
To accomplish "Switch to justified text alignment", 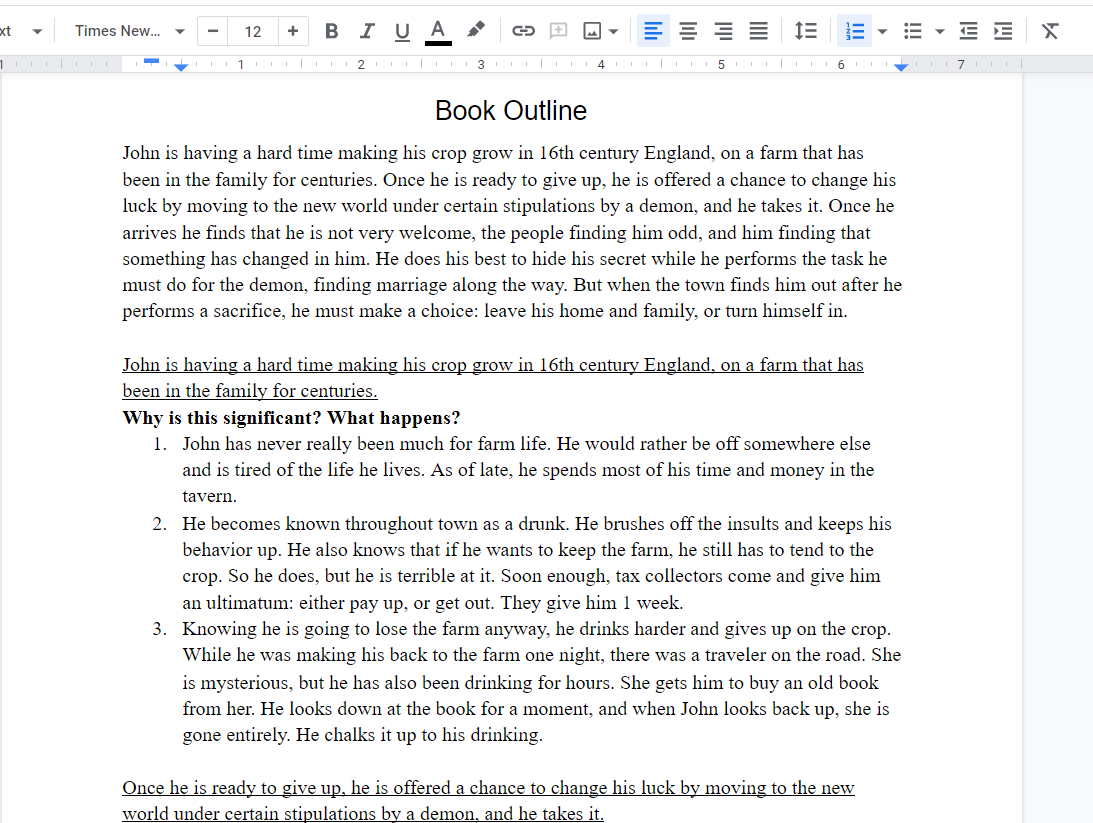I will (x=758, y=31).
